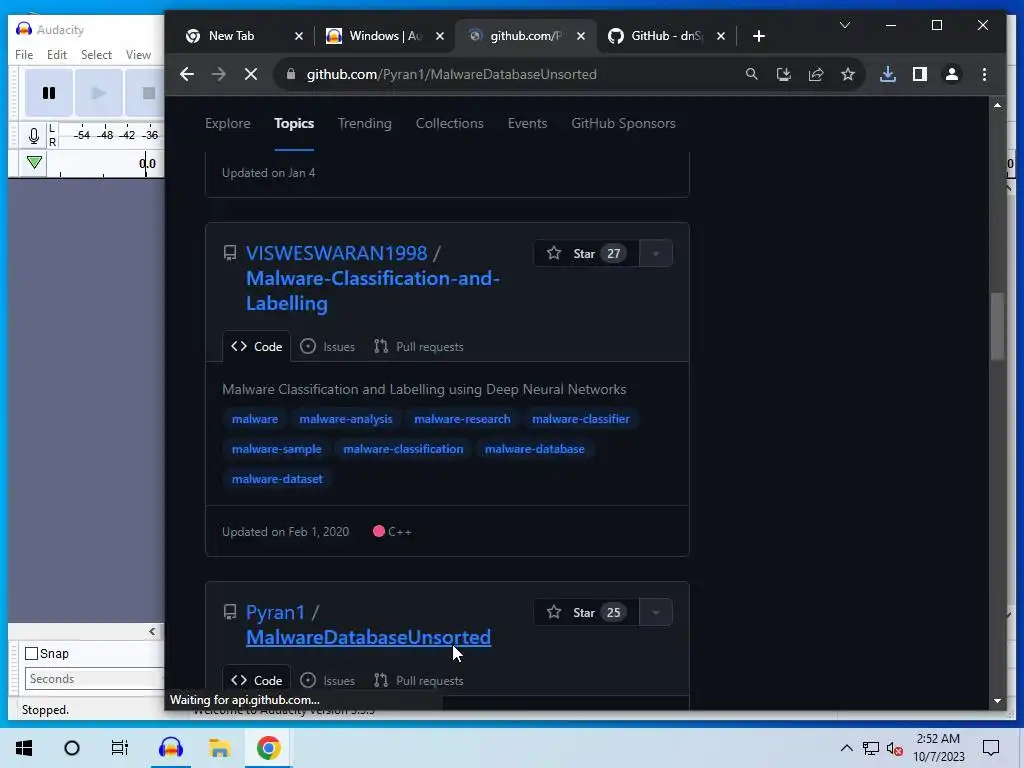Open Issues of Malware-Classification-and-Labelling card

coord(327,347)
